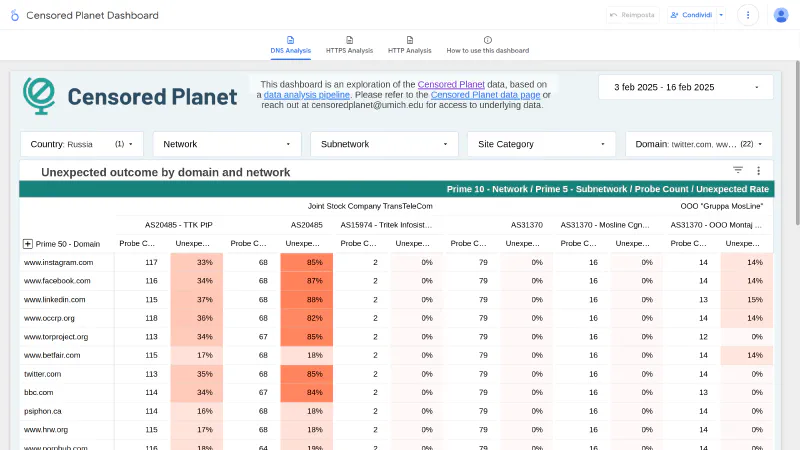
Task: Click the Looker Studio logo icon
Action: point(14,15)
